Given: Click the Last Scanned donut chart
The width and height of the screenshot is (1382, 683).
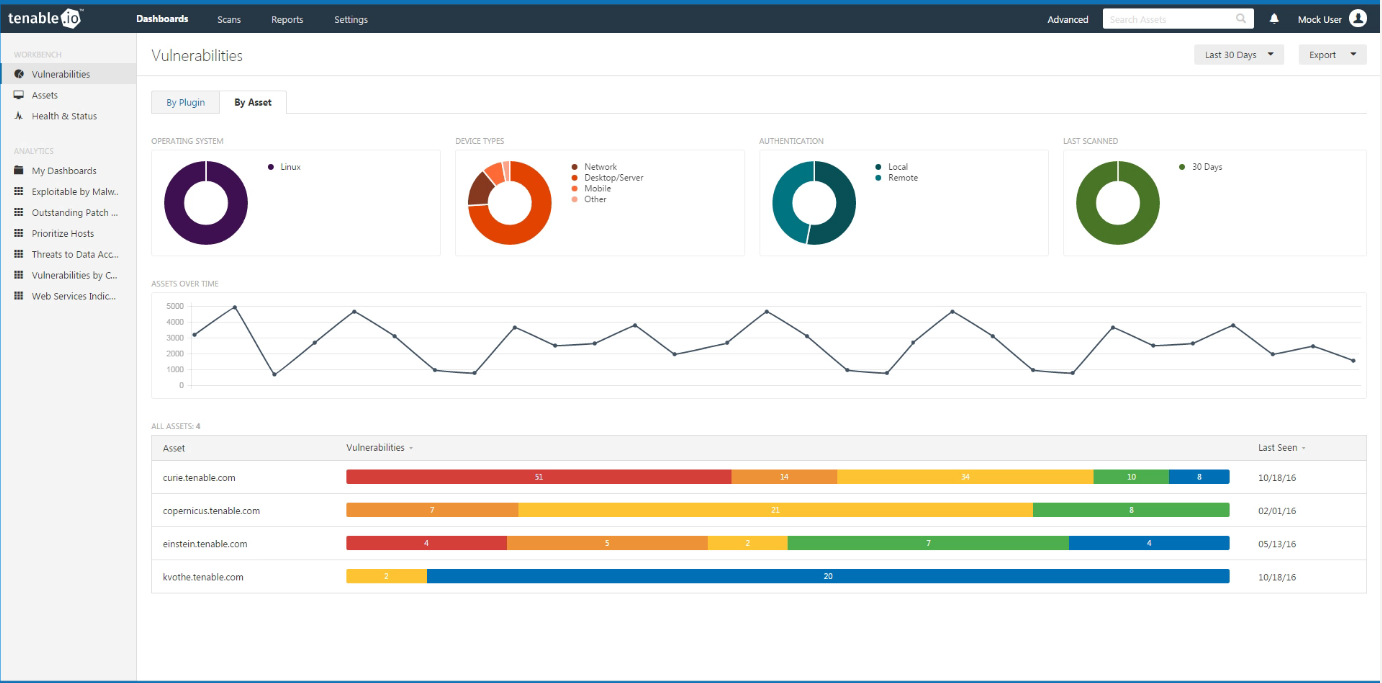Looking at the screenshot, I should point(1118,203).
